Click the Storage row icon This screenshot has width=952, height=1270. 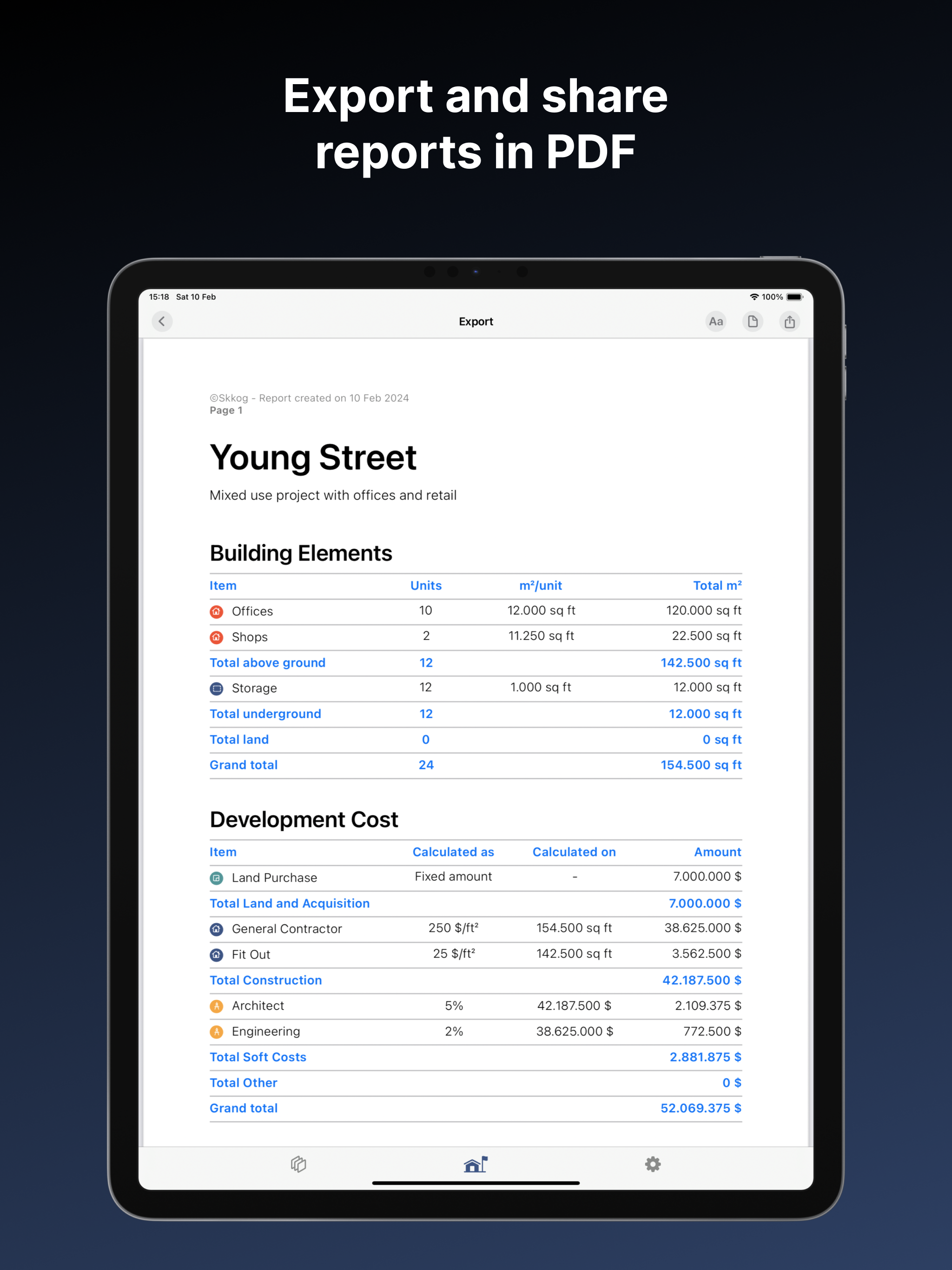click(217, 688)
